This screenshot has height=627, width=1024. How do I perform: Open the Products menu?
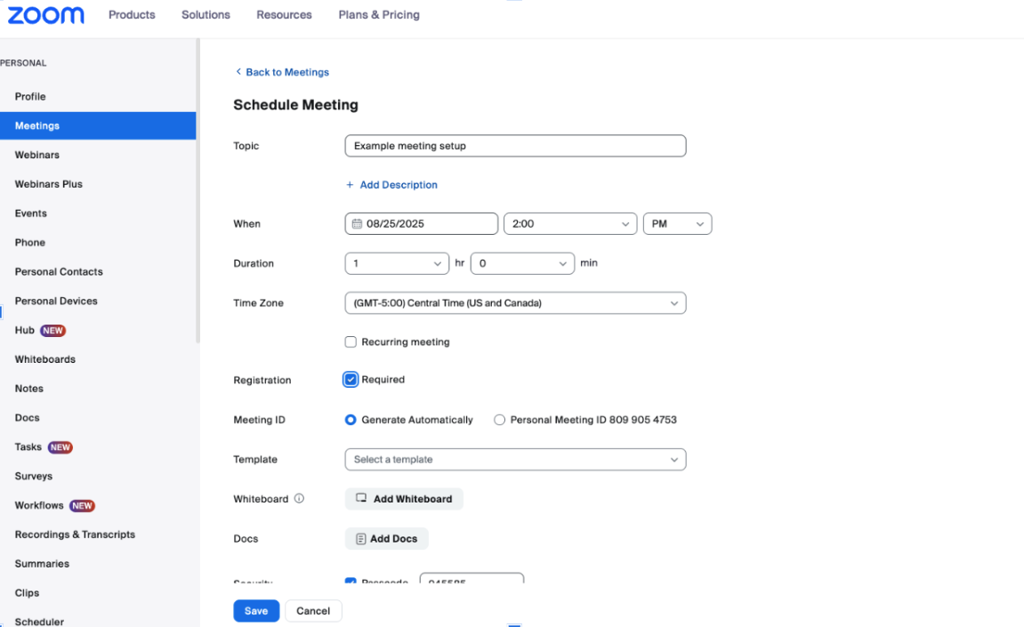click(x=132, y=15)
